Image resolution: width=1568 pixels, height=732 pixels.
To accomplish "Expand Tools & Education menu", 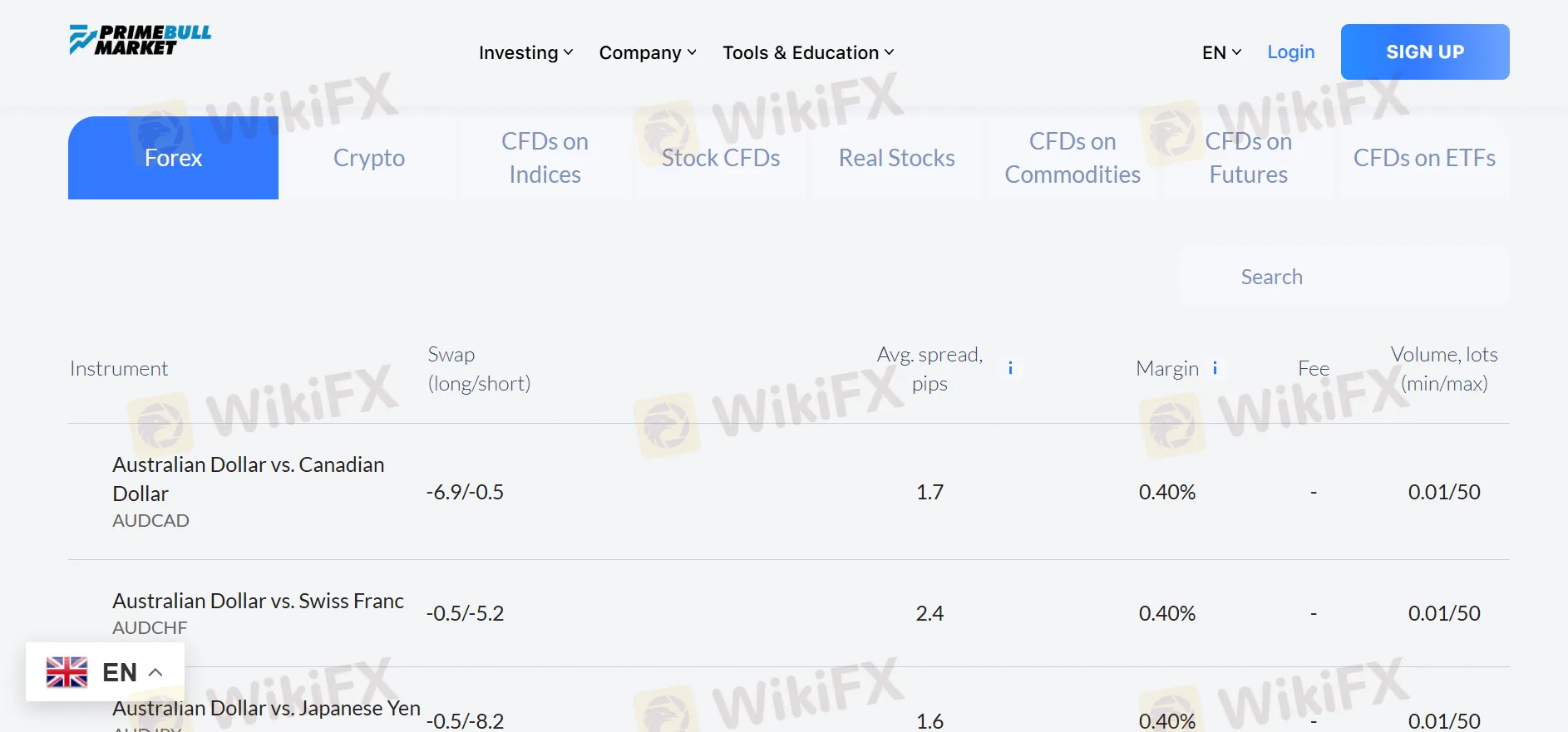I will (807, 52).
